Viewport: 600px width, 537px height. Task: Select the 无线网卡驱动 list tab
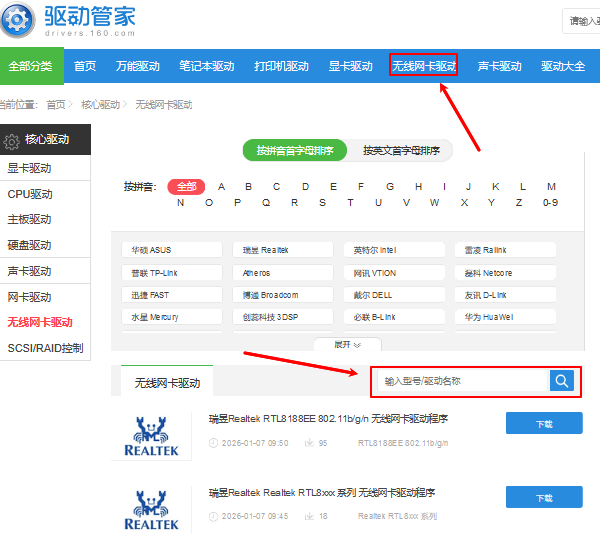pyautogui.click(x=167, y=382)
